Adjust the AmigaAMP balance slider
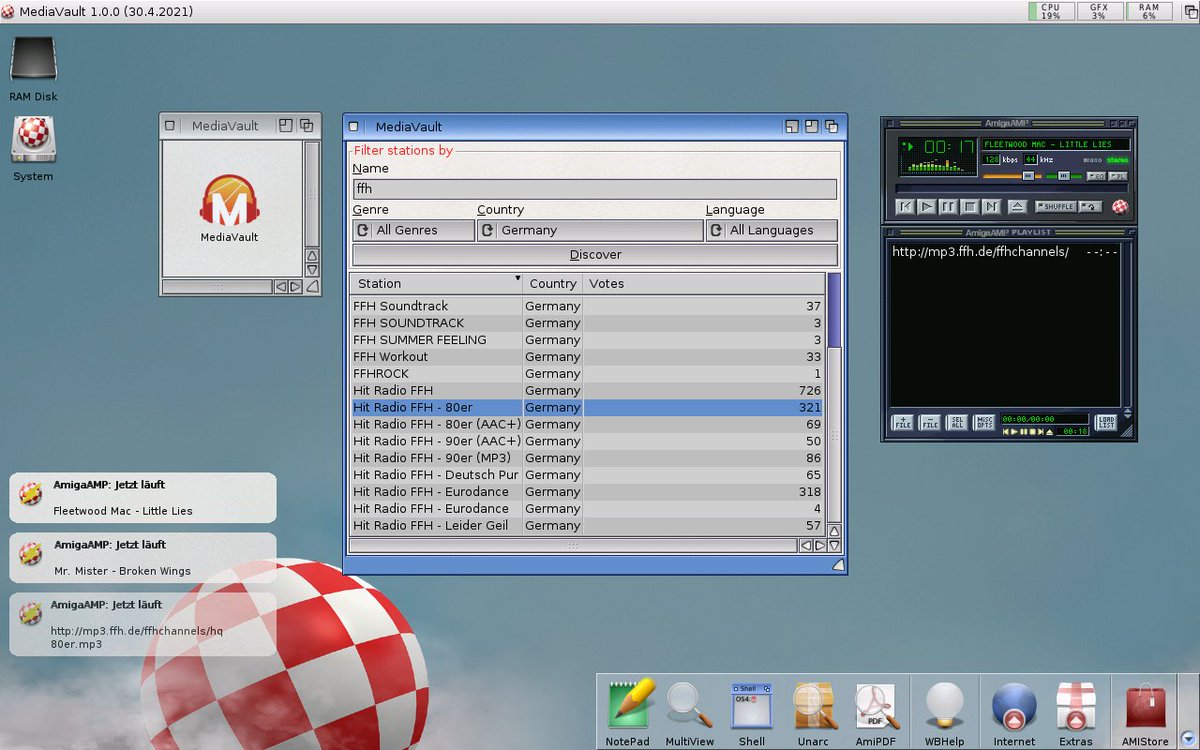1200x750 pixels. tap(1064, 177)
